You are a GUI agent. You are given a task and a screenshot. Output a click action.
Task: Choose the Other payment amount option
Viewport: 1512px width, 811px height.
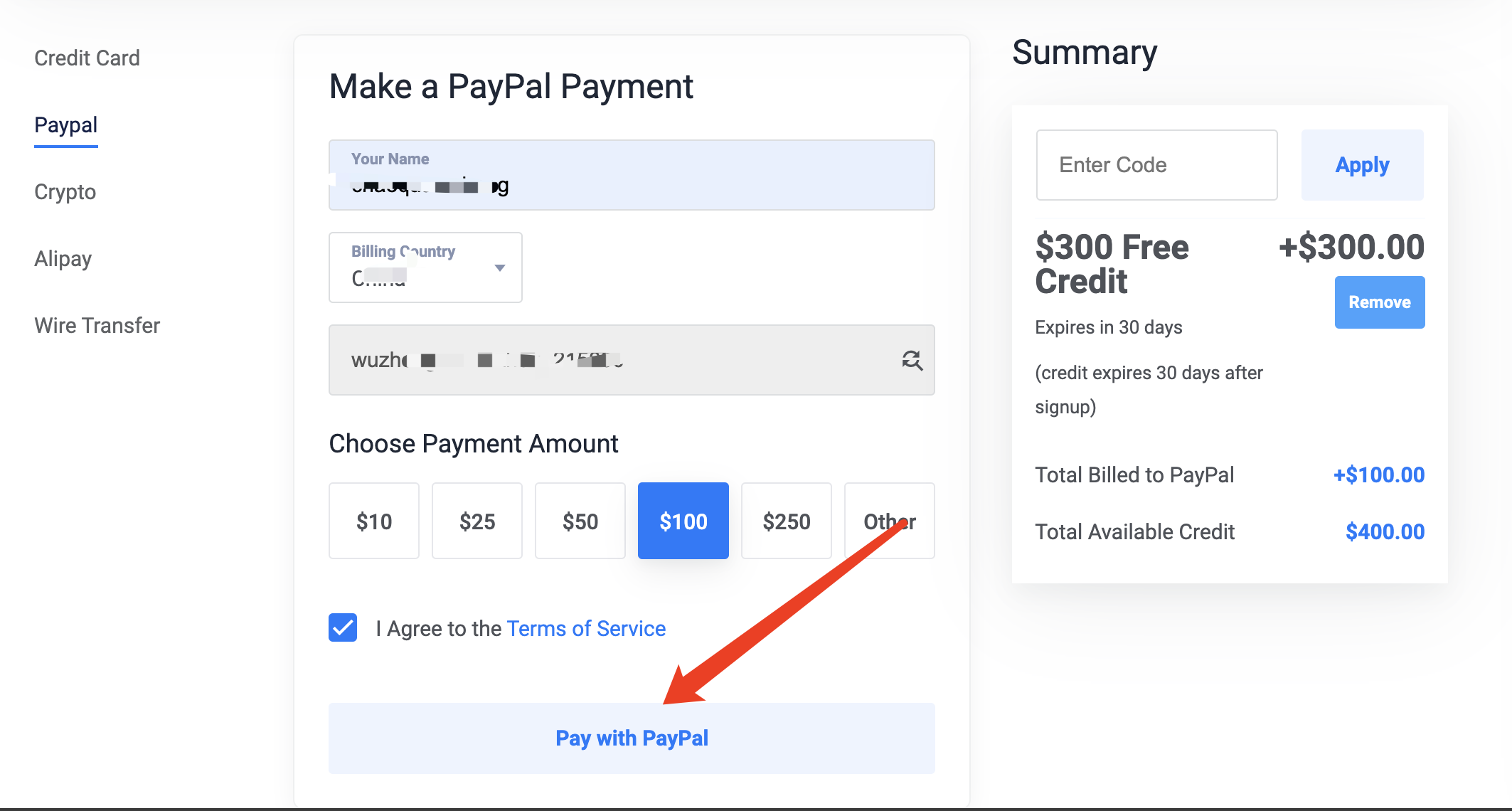click(x=890, y=521)
